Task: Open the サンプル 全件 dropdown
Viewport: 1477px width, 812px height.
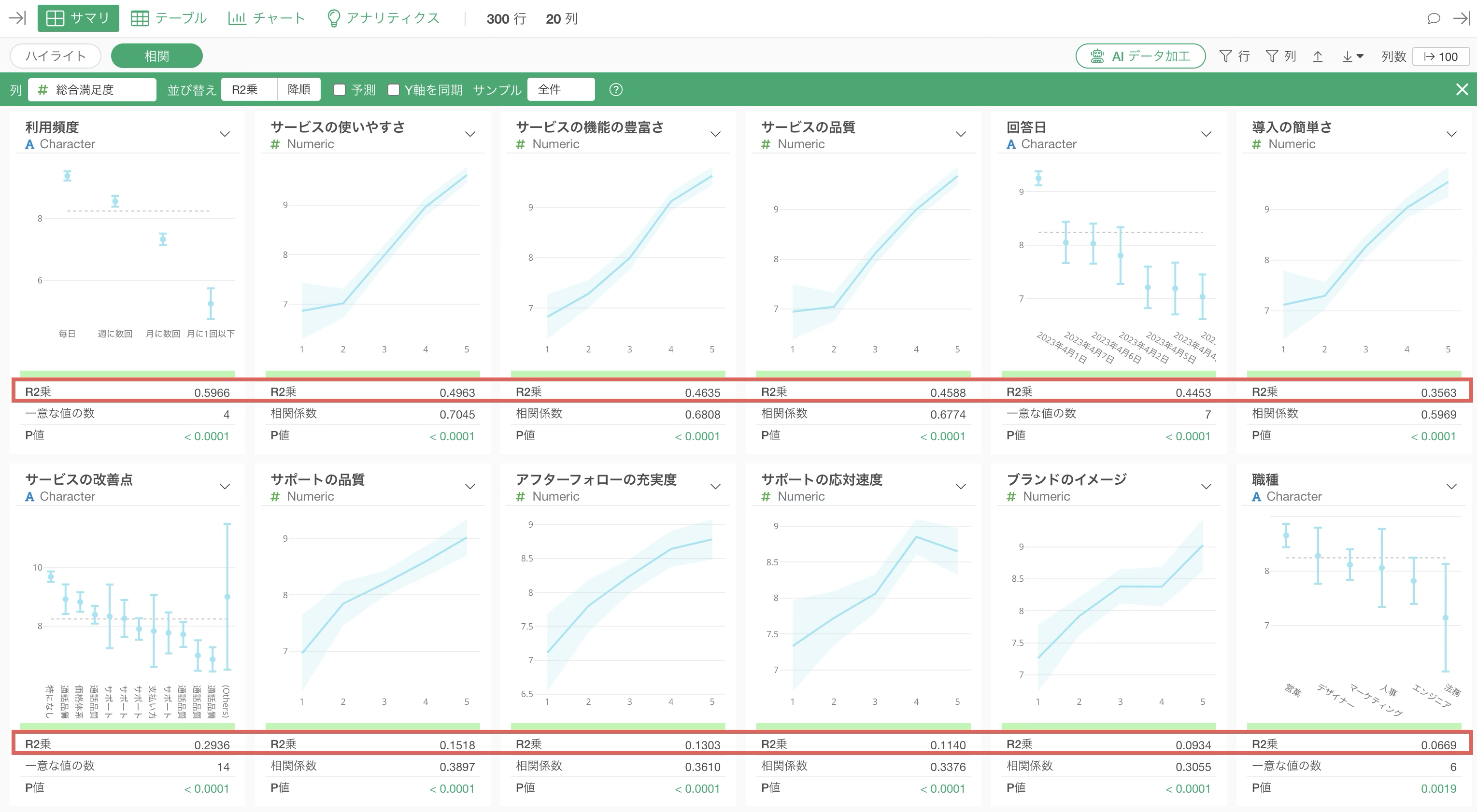Action: click(560, 89)
